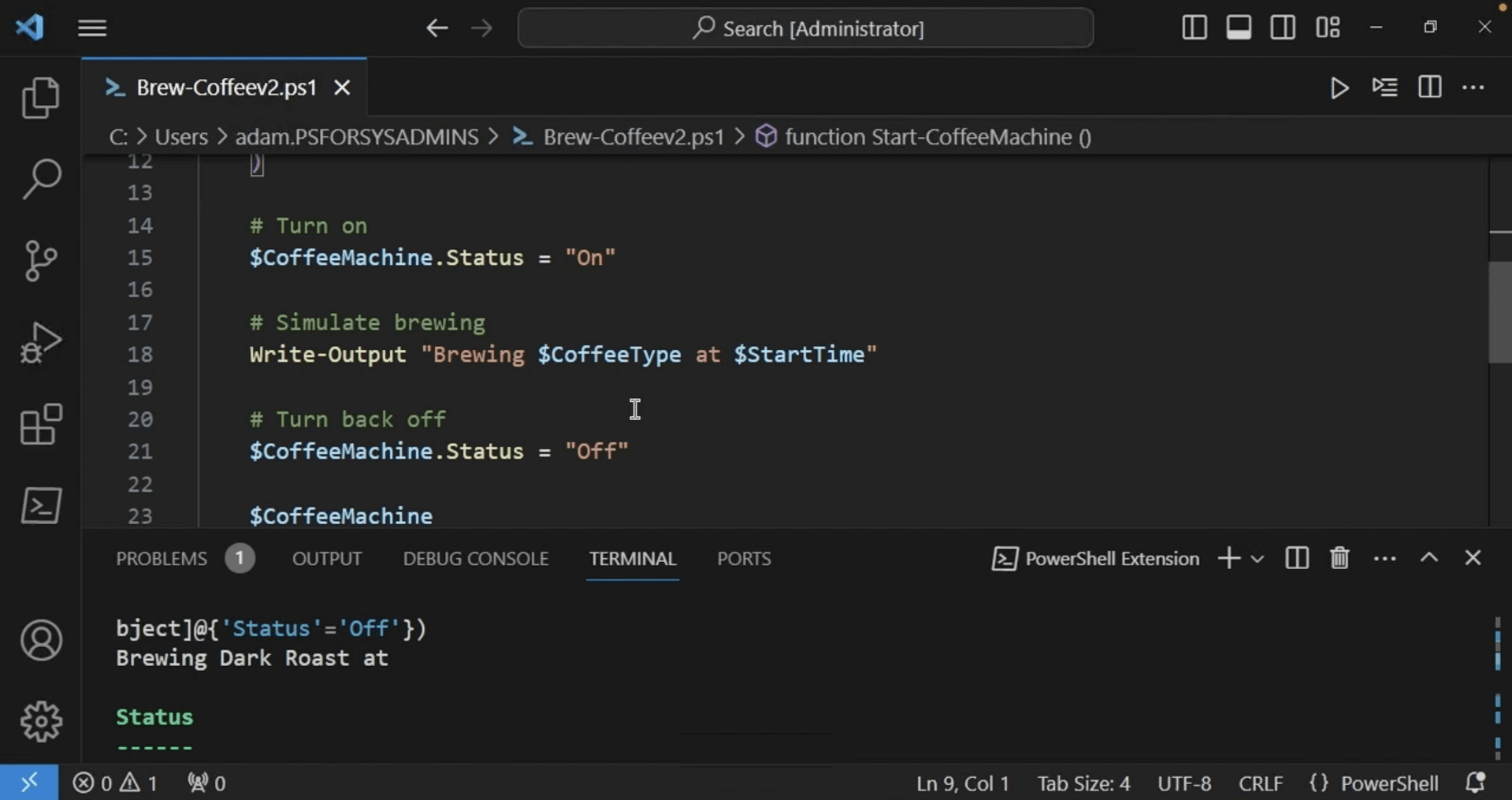Open the hamburger application menu
The height and width of the screenshot is (800, 1512).
[92, 28]
